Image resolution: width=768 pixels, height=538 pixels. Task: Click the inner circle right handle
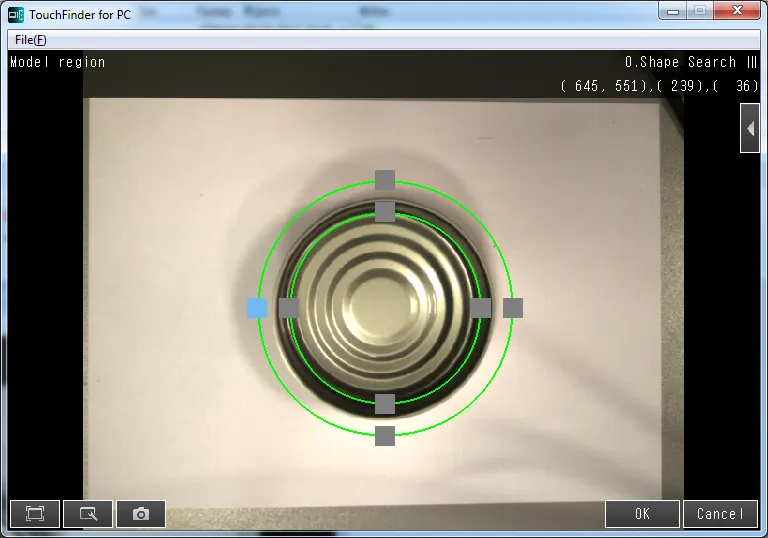click(481, 308)
